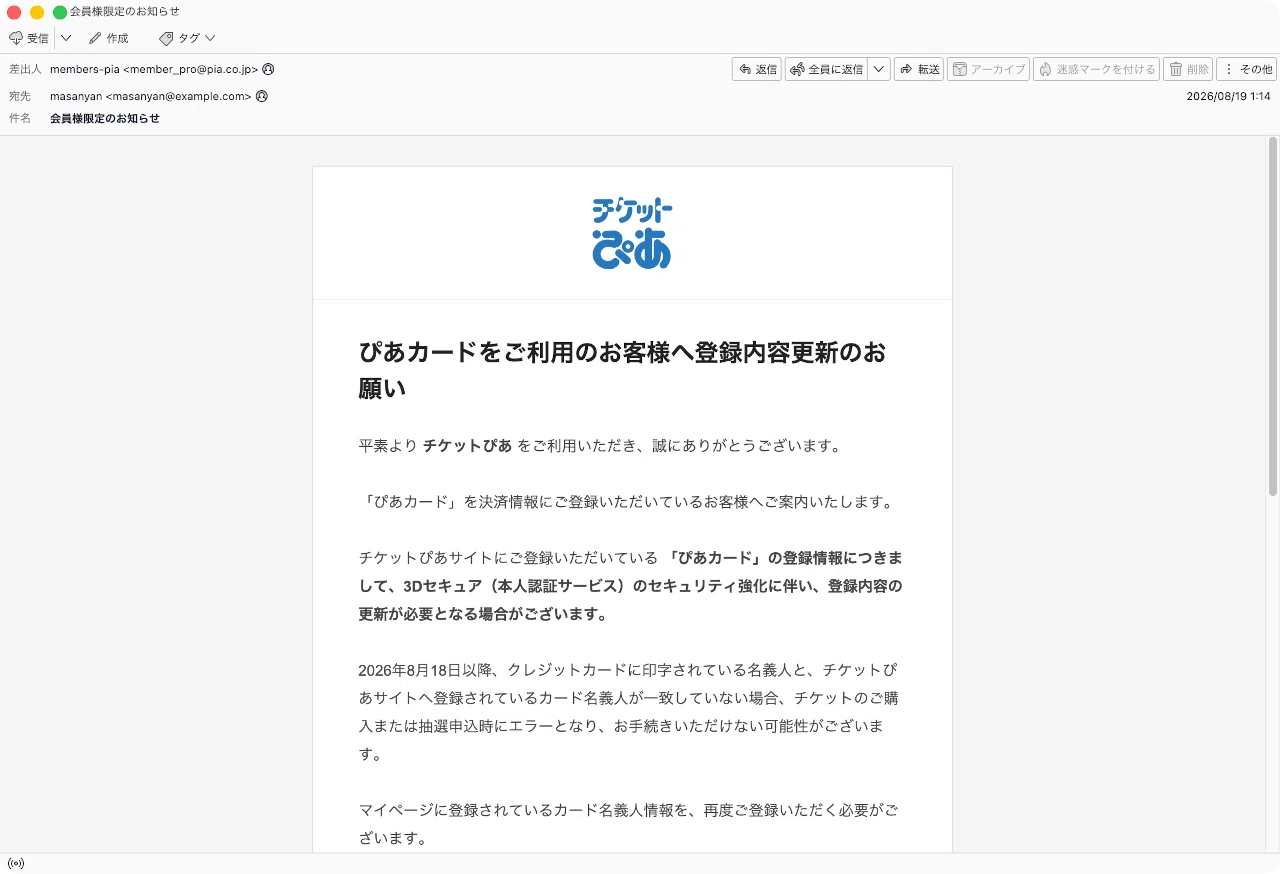Forward the message with 転送
This screenshot has height=874, width=1280.
click(919, 69)
